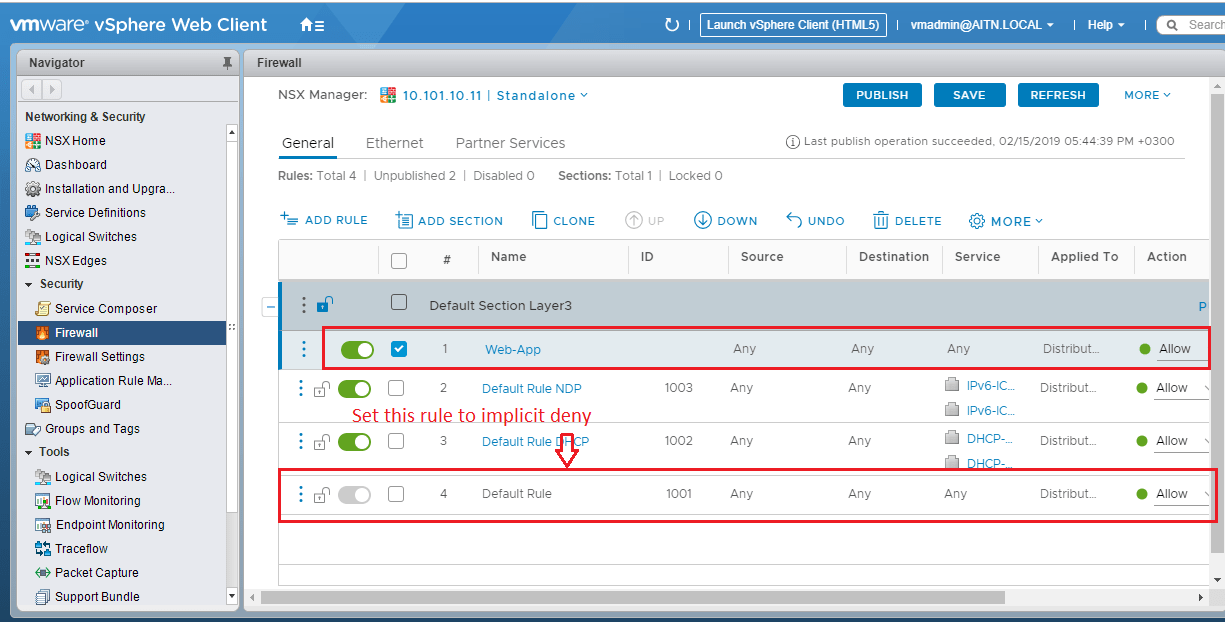Screen dimensions: 1225x622
Task: Click the refresh icon in top bar
Action: (672, 25)
